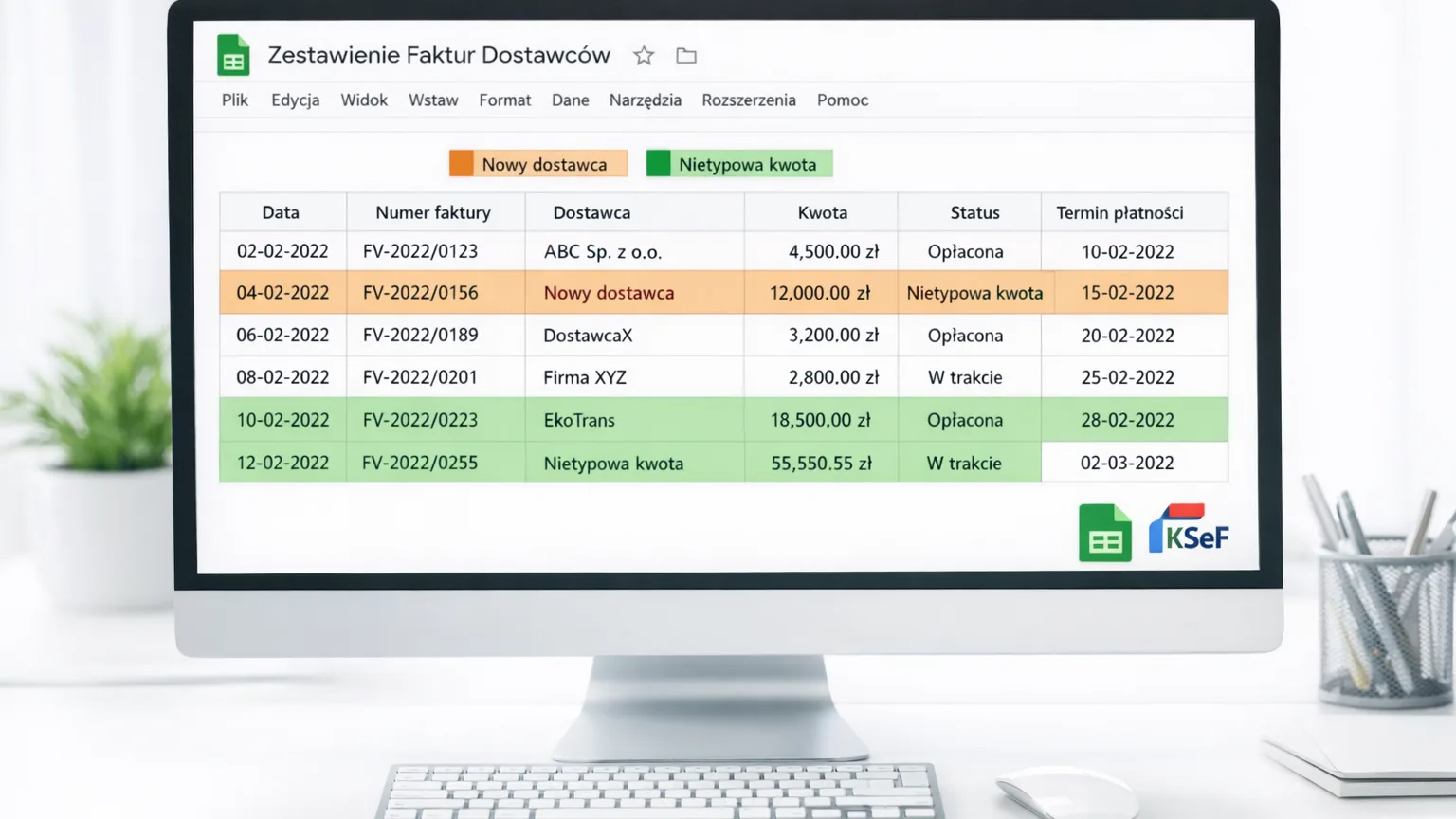Select the payment date 25-02-2022
The height and width of the screenshot is (819, 1456).
(1134, 377)
